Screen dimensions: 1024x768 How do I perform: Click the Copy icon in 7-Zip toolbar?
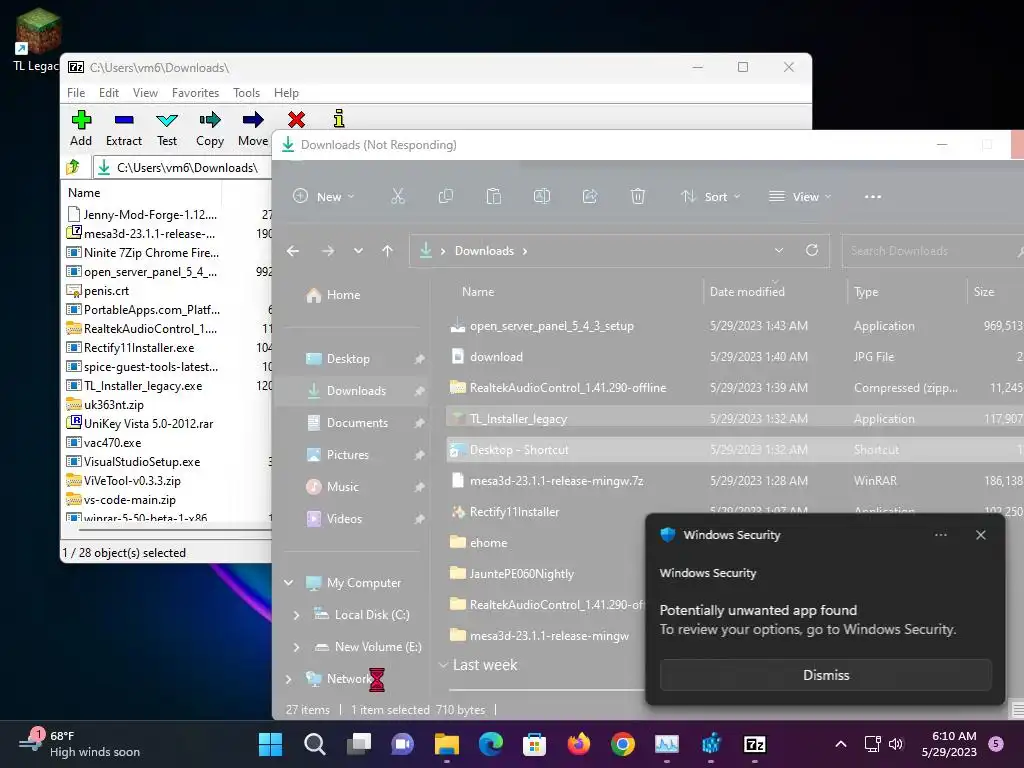[x=210, y=128]
